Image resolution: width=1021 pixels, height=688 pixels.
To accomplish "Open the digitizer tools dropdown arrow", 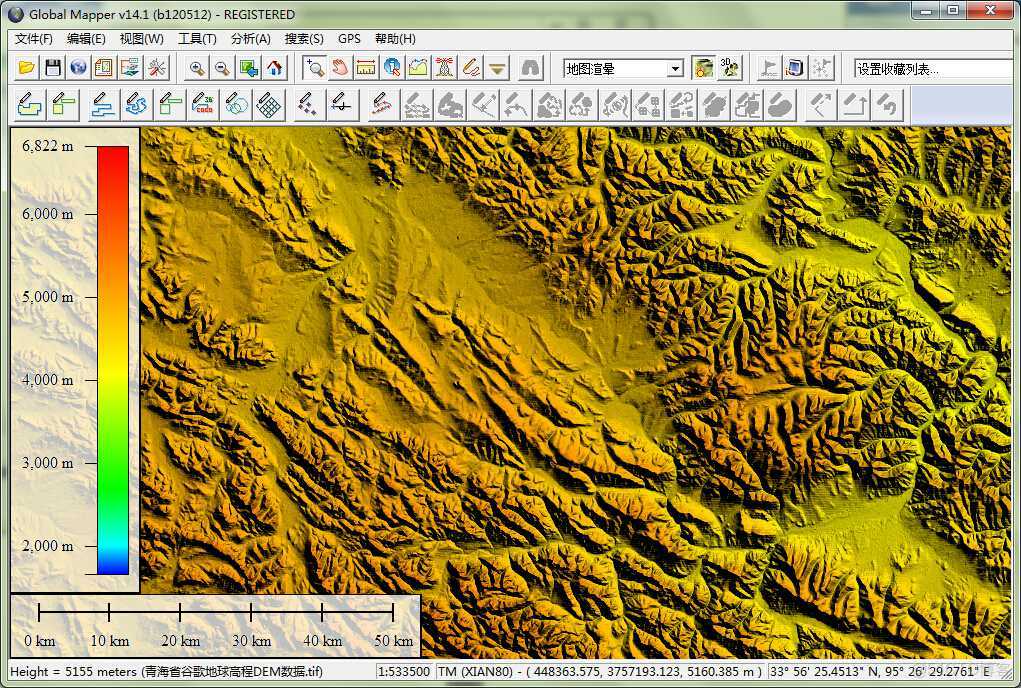I will [x=497, y=68].
